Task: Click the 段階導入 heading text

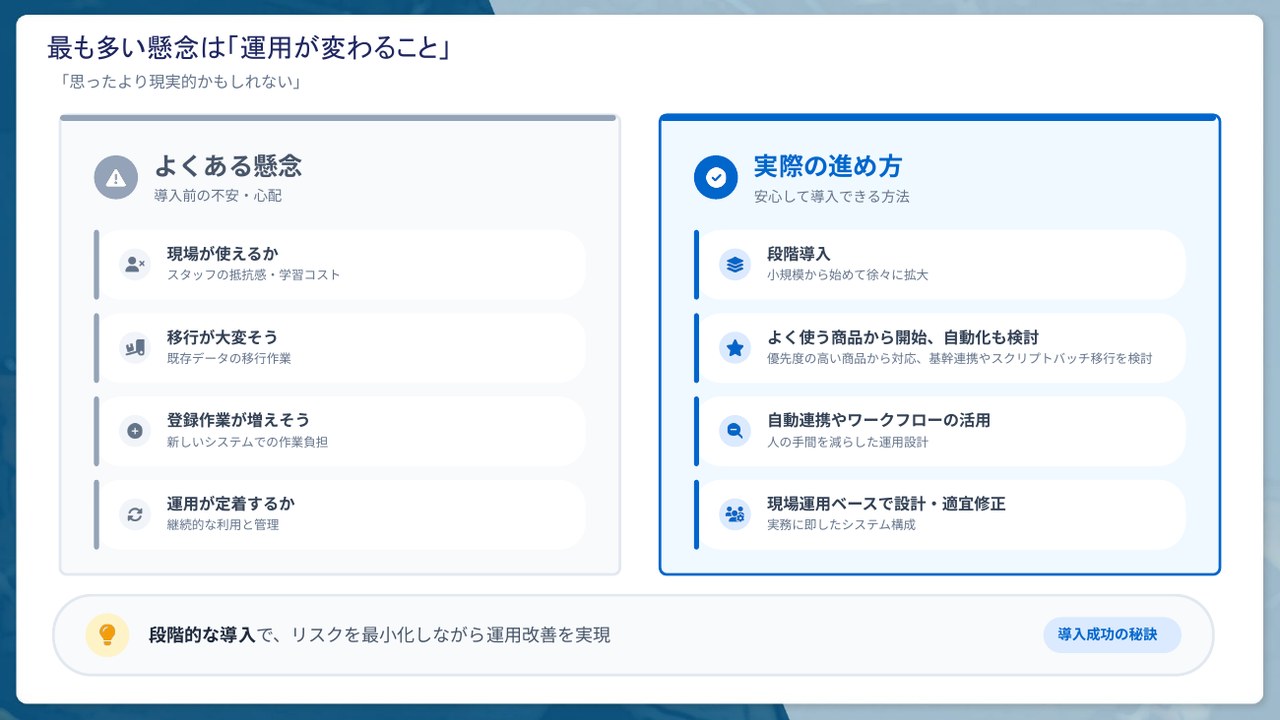Action: point(799,254)
